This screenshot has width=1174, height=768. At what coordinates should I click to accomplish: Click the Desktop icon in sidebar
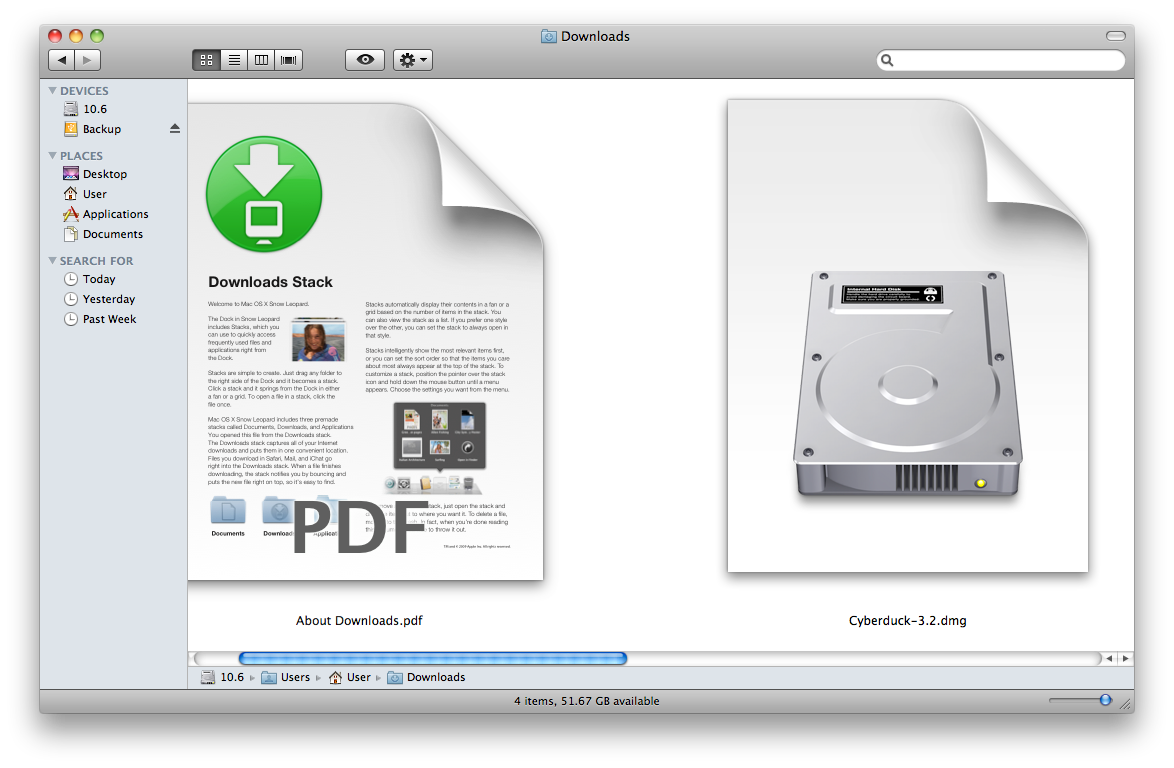point(70,174)
